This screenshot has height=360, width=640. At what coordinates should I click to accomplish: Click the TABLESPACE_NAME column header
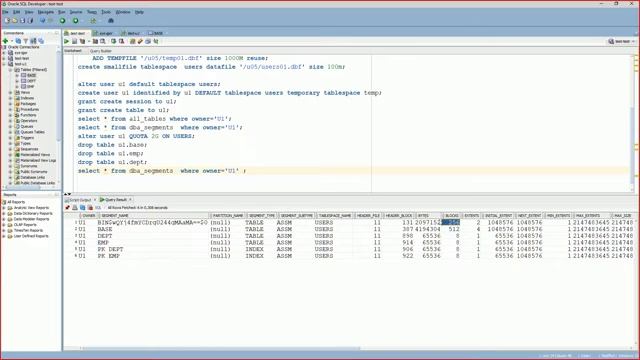click(x=335, y=216)
